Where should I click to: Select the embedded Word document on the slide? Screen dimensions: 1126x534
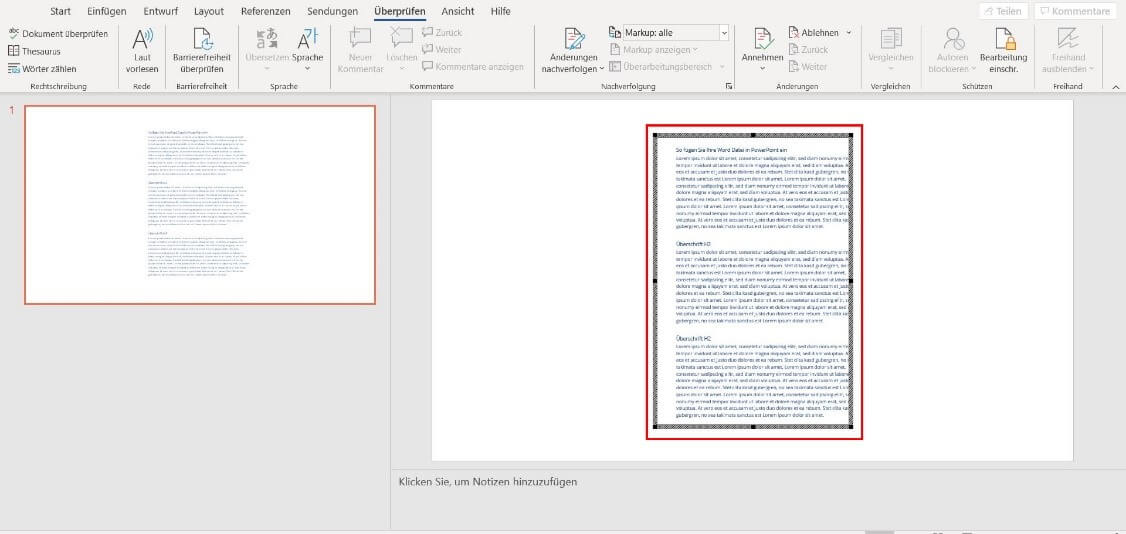(753, 281)
